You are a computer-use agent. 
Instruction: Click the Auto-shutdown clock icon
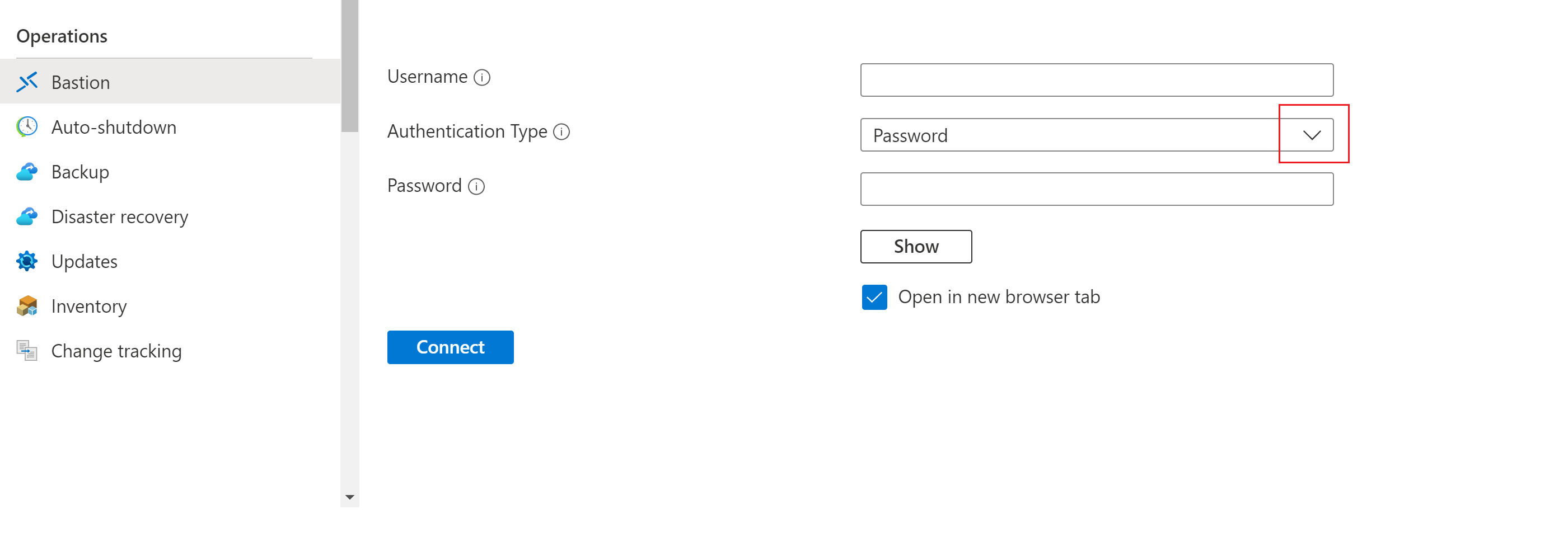pyautogui.click(x=27, y=127)
